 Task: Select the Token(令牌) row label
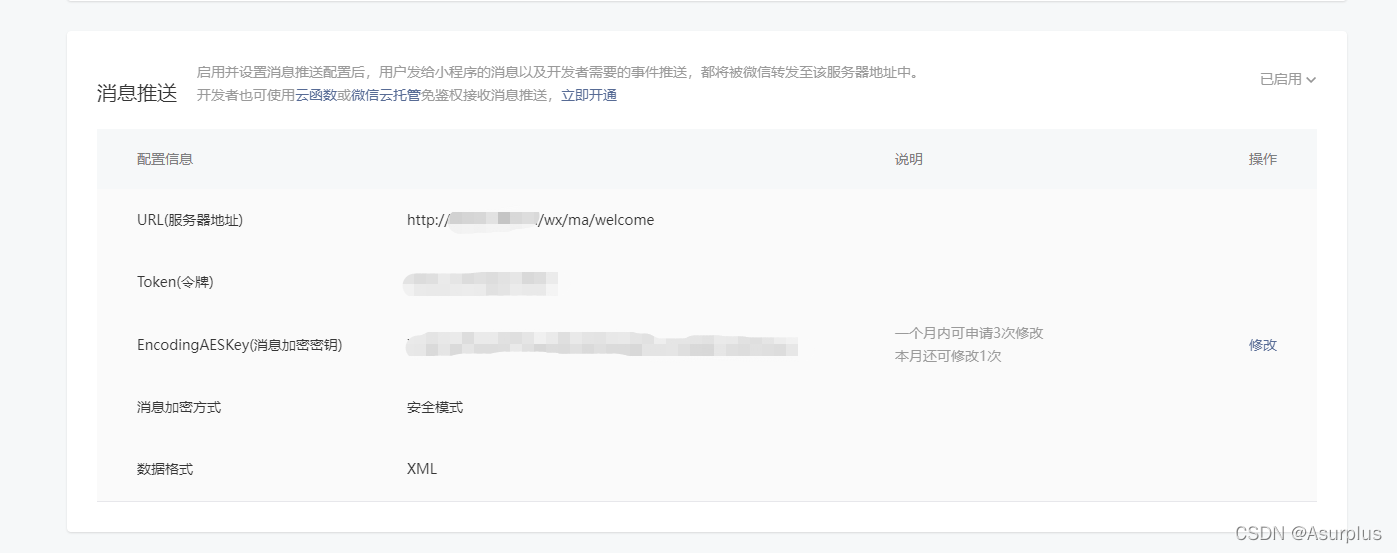175,282
